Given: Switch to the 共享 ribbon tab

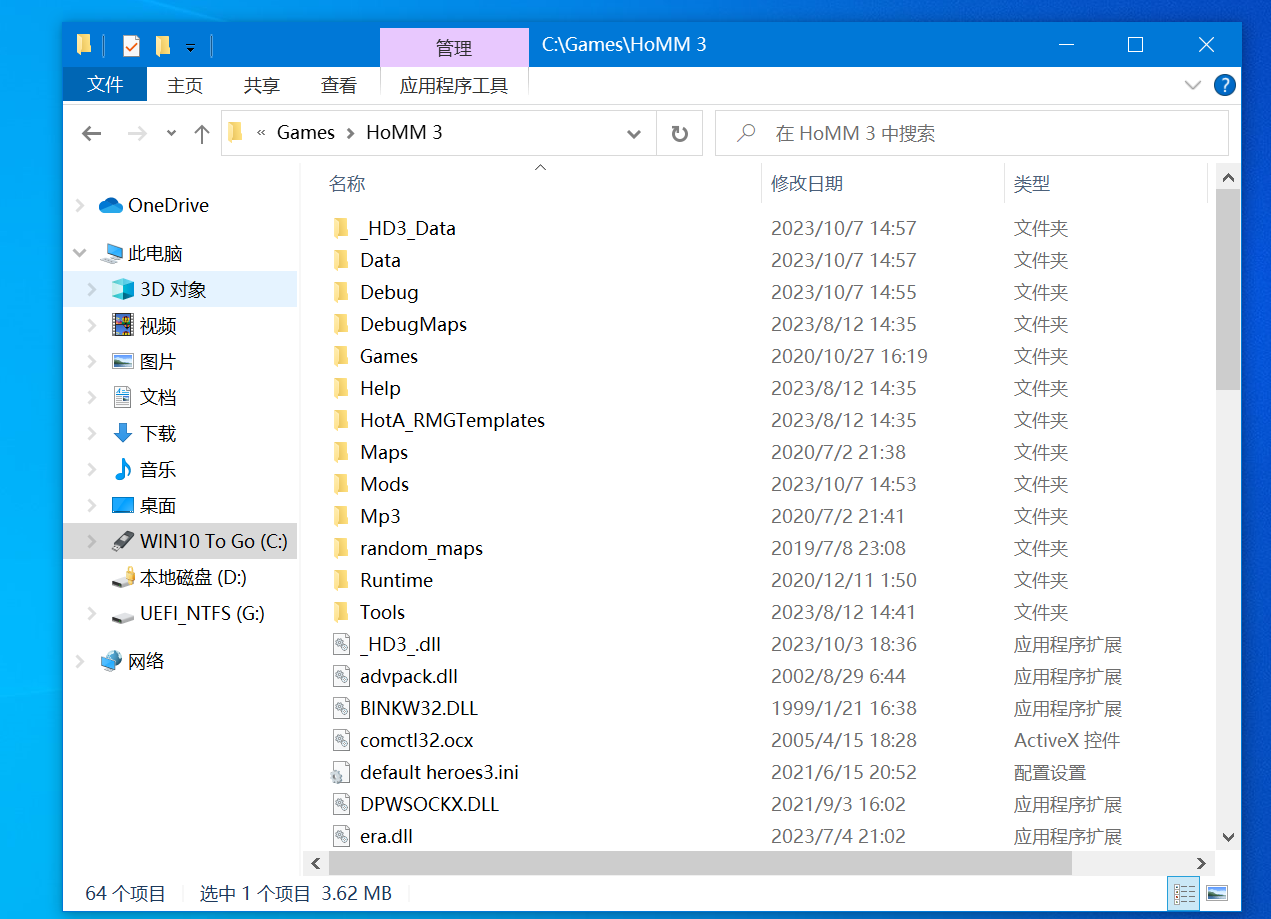Looking at the screenshot, I should coord(262,86).
